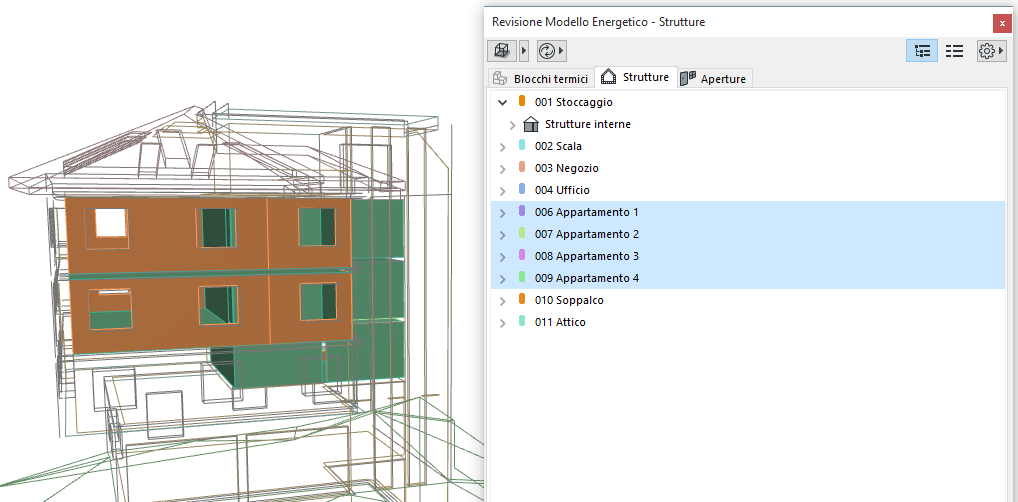1018x502 pixels.
Task: Expand the 009 Appartamento 4 node
Action: tap(503, 279)
